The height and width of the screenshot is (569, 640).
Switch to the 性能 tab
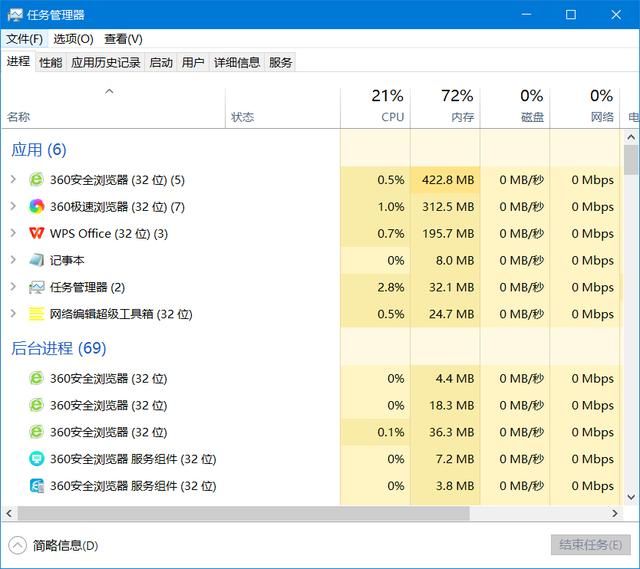tap(51, 62)
